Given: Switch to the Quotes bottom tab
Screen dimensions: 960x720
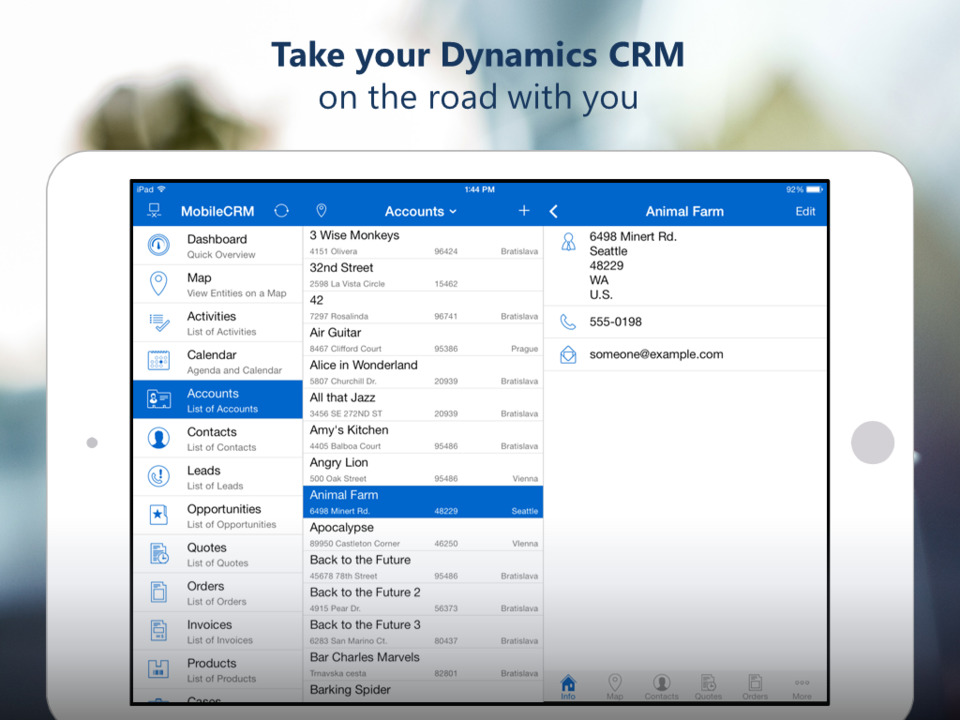Looking at the screenshot, I should click(708, 684).
